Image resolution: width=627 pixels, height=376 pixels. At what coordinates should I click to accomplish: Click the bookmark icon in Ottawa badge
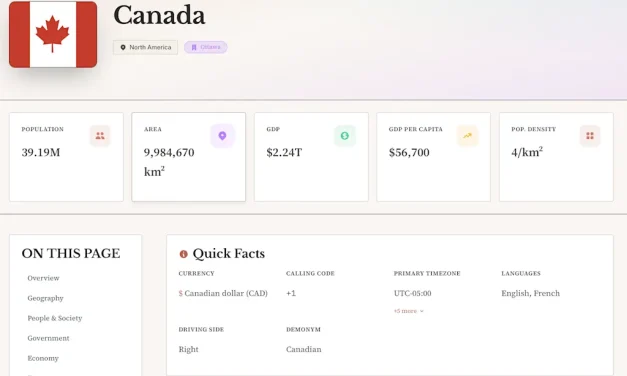[x=194, y=47]
